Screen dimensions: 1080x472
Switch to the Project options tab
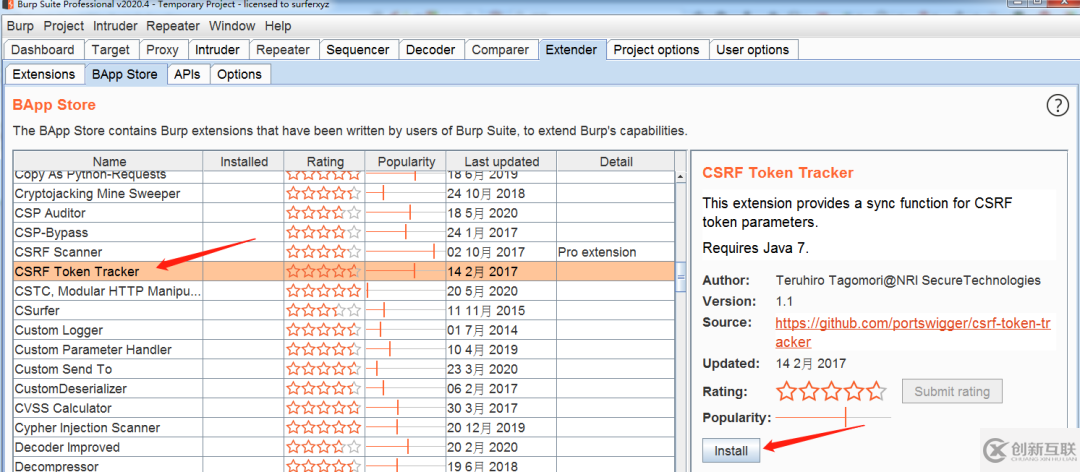coord(656,50)
